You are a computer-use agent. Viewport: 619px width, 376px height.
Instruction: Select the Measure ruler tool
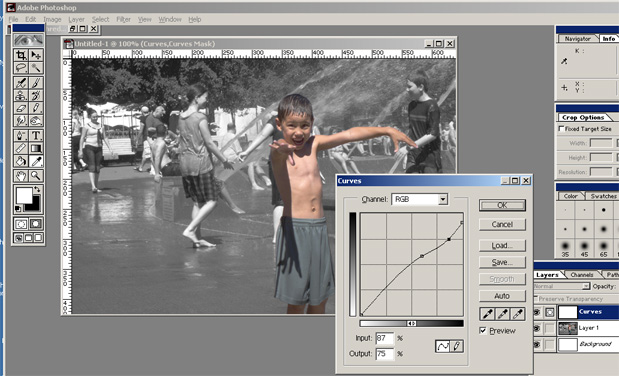point(21,148)
